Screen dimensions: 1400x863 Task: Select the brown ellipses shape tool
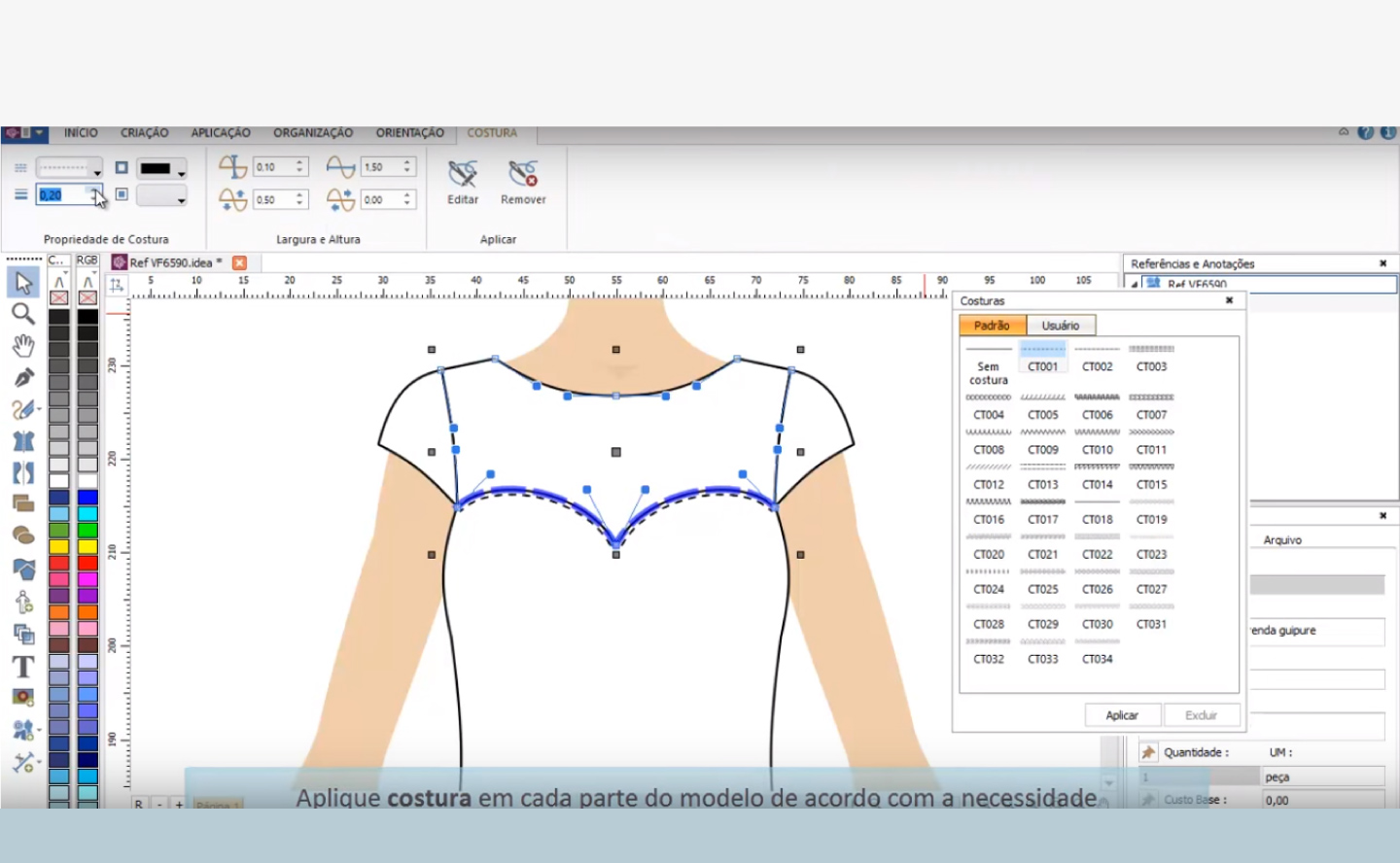coord(23,535)
